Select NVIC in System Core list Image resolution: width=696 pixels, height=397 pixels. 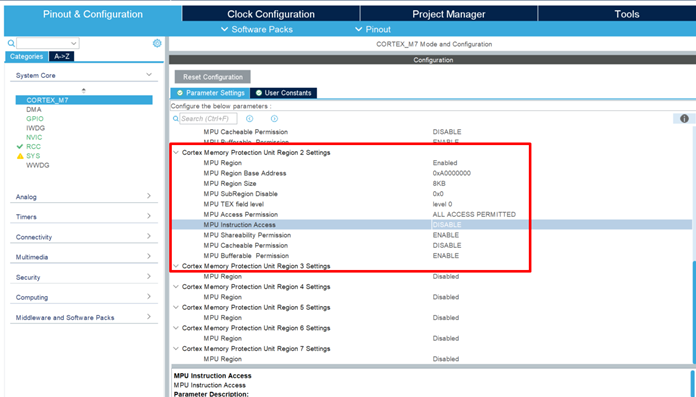(34, 137)
